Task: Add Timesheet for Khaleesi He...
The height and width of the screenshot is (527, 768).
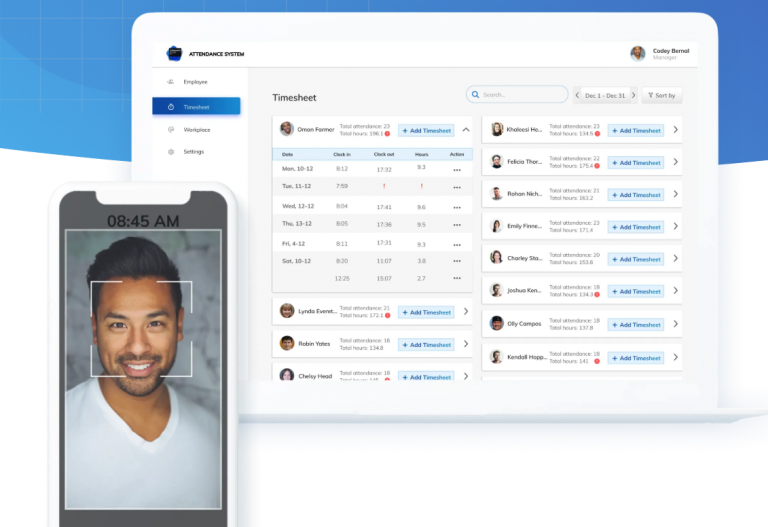Action: [636, 130]
